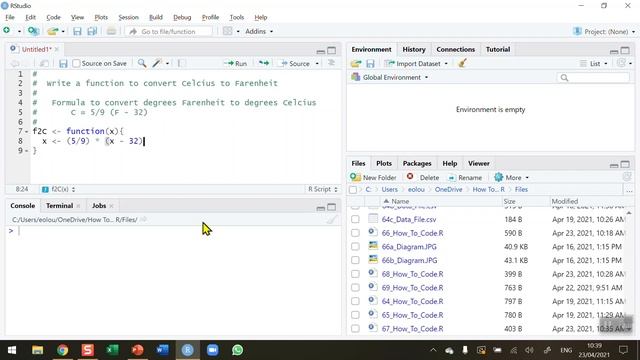The height and width of the screenshot is (360, 640).
Task: Click the Open file folder icon
Action: 53,31
